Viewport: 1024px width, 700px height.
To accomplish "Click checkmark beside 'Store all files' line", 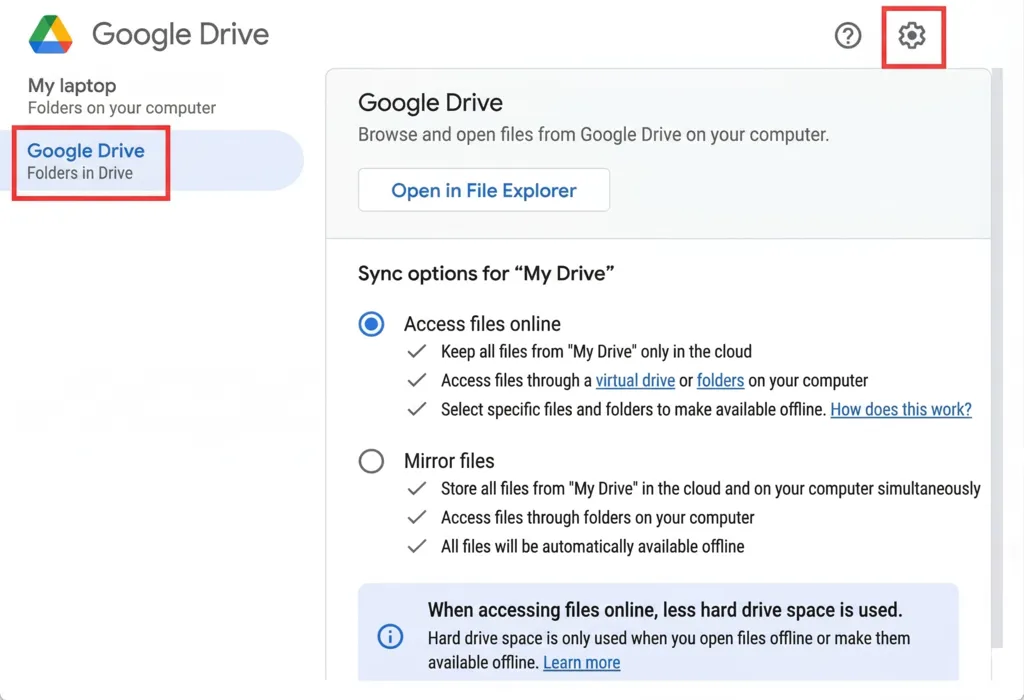I will coord(417,489).
